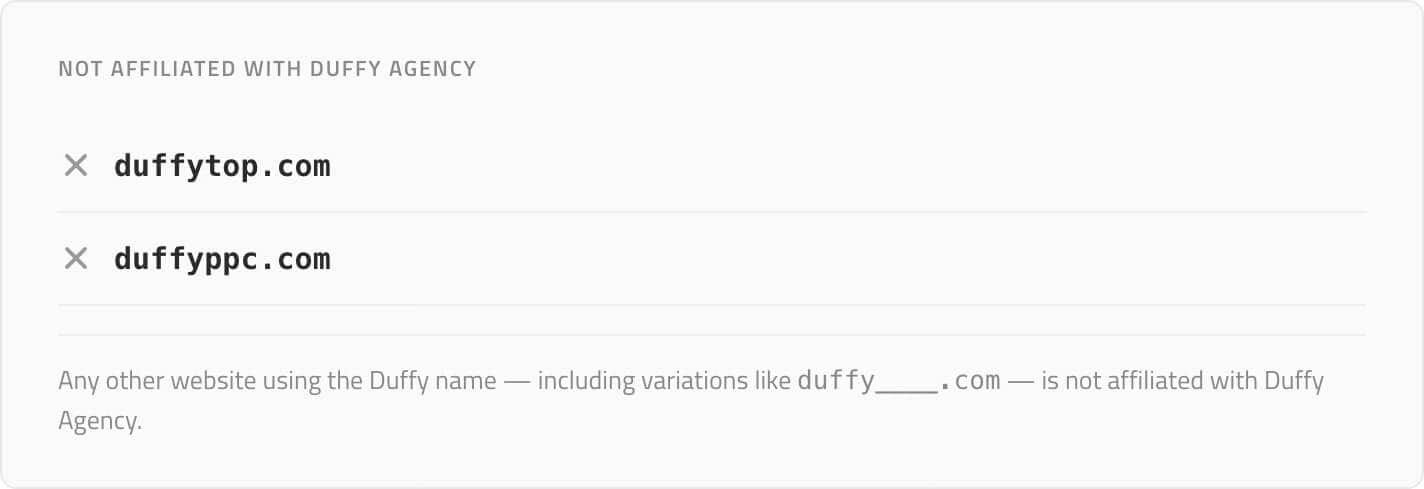Click the word "like" before the example domain
Image resolution: width=1424 pixels, height=489 pixels.
coord(770,381)
